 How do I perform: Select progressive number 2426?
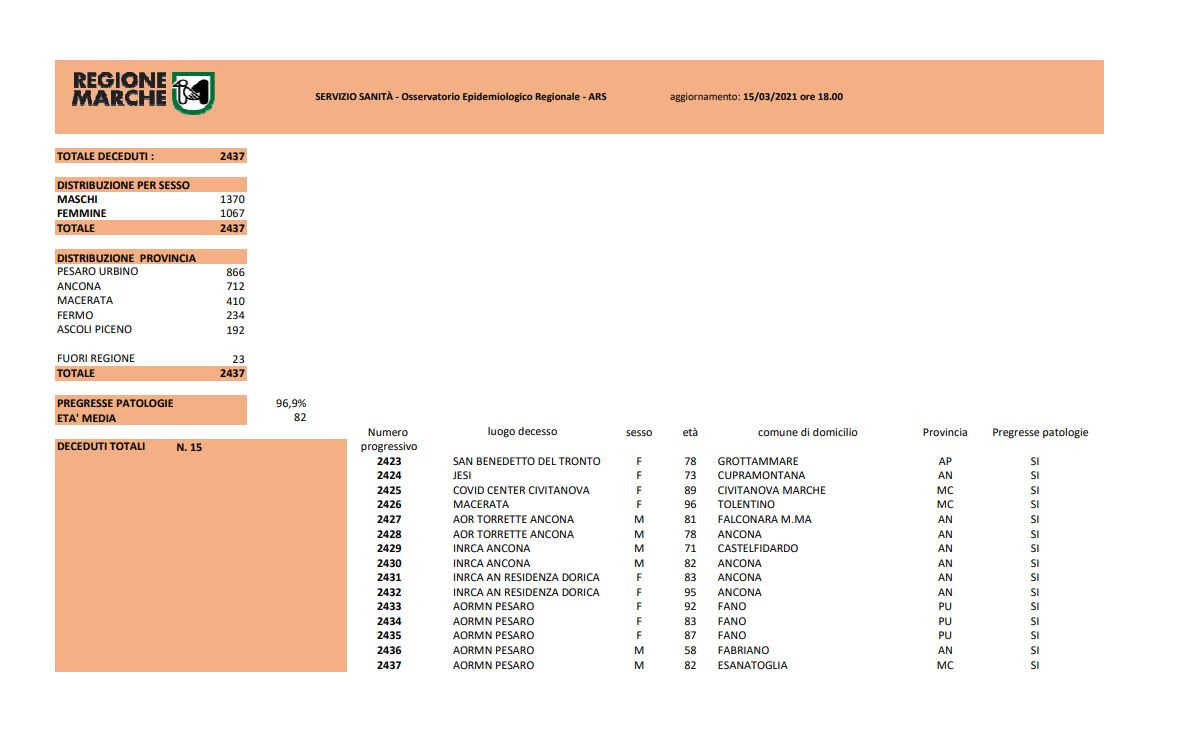(x=389, y=505)
